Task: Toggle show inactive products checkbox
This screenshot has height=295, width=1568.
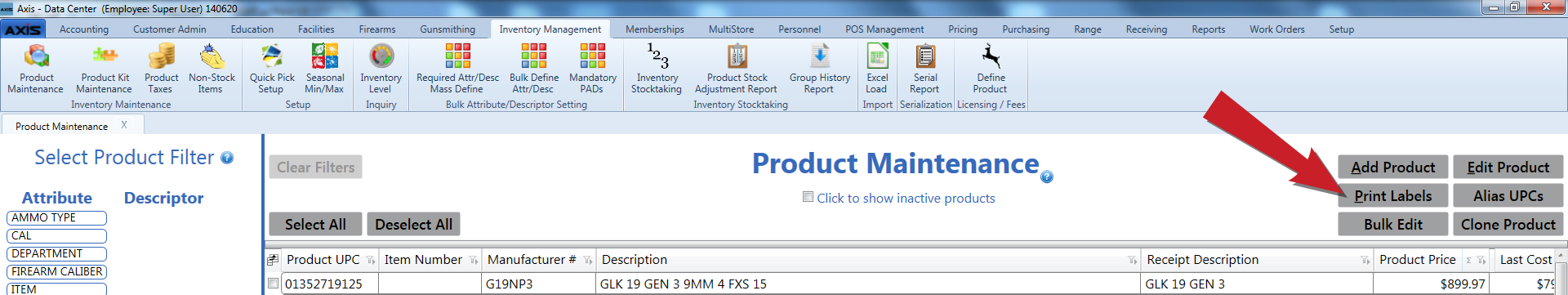Action: click(x=808, y=197)
